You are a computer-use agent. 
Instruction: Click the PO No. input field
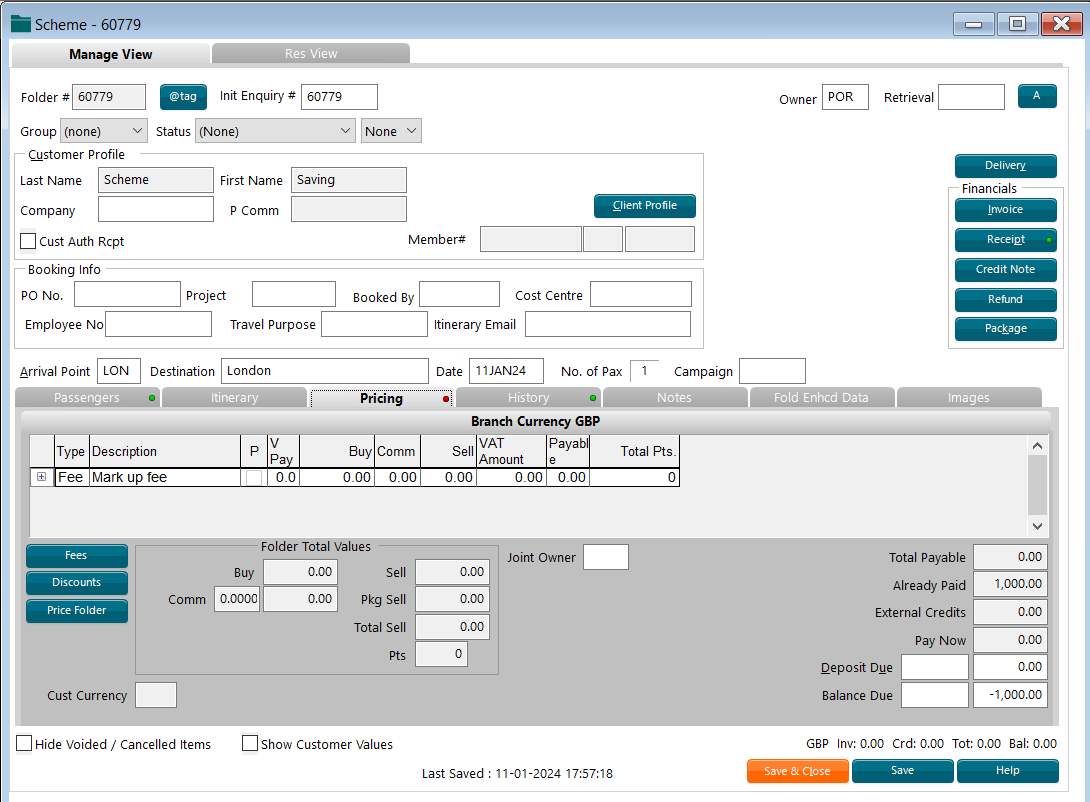point(127,294)
